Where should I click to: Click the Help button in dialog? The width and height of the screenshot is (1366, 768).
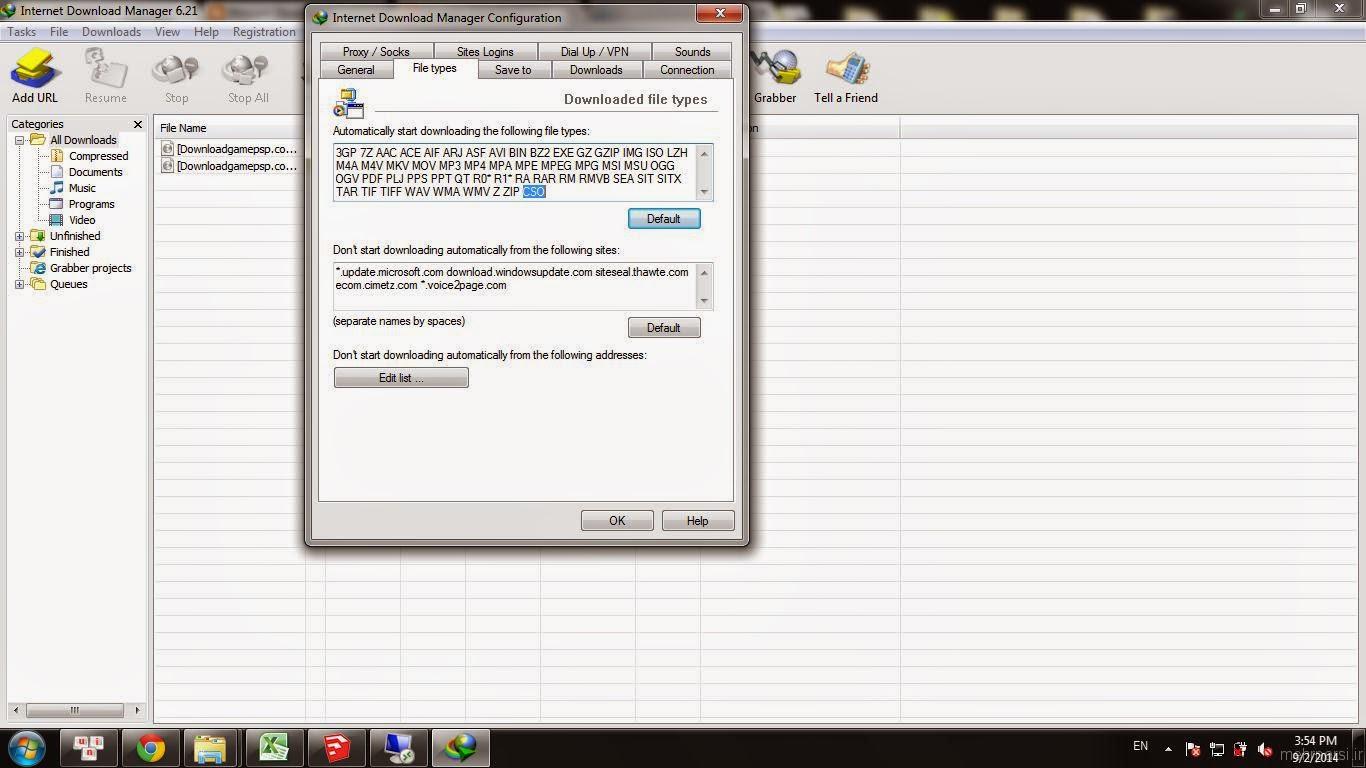click(698, 520)
